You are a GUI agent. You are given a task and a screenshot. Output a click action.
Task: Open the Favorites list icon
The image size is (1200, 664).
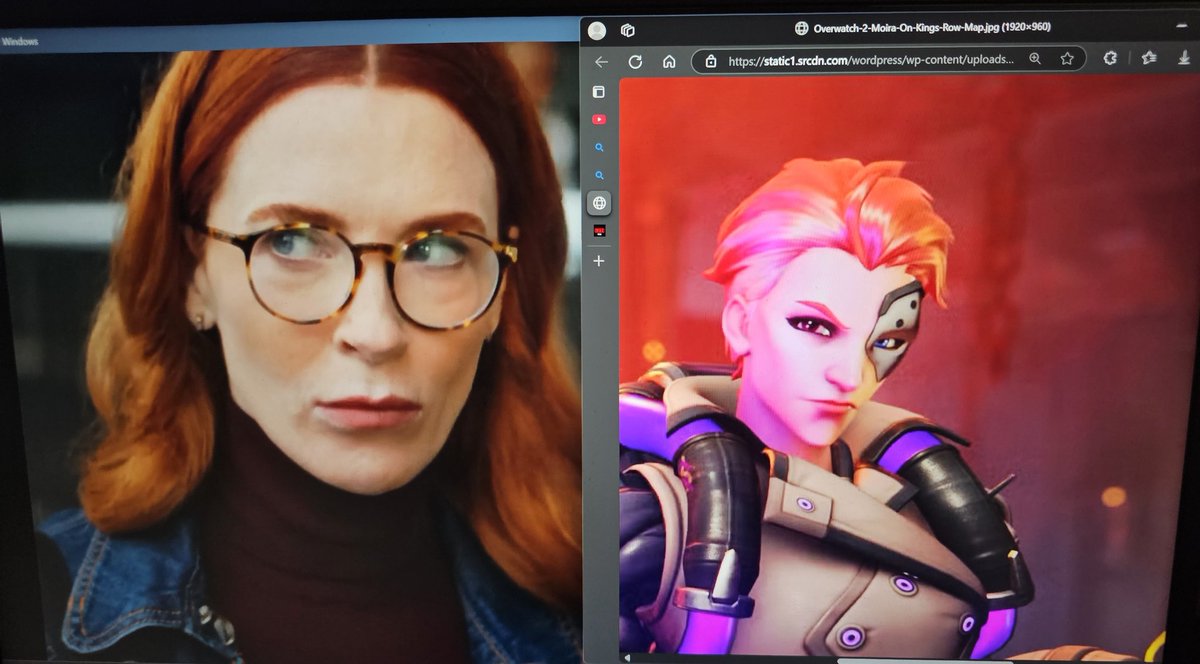1150,58
